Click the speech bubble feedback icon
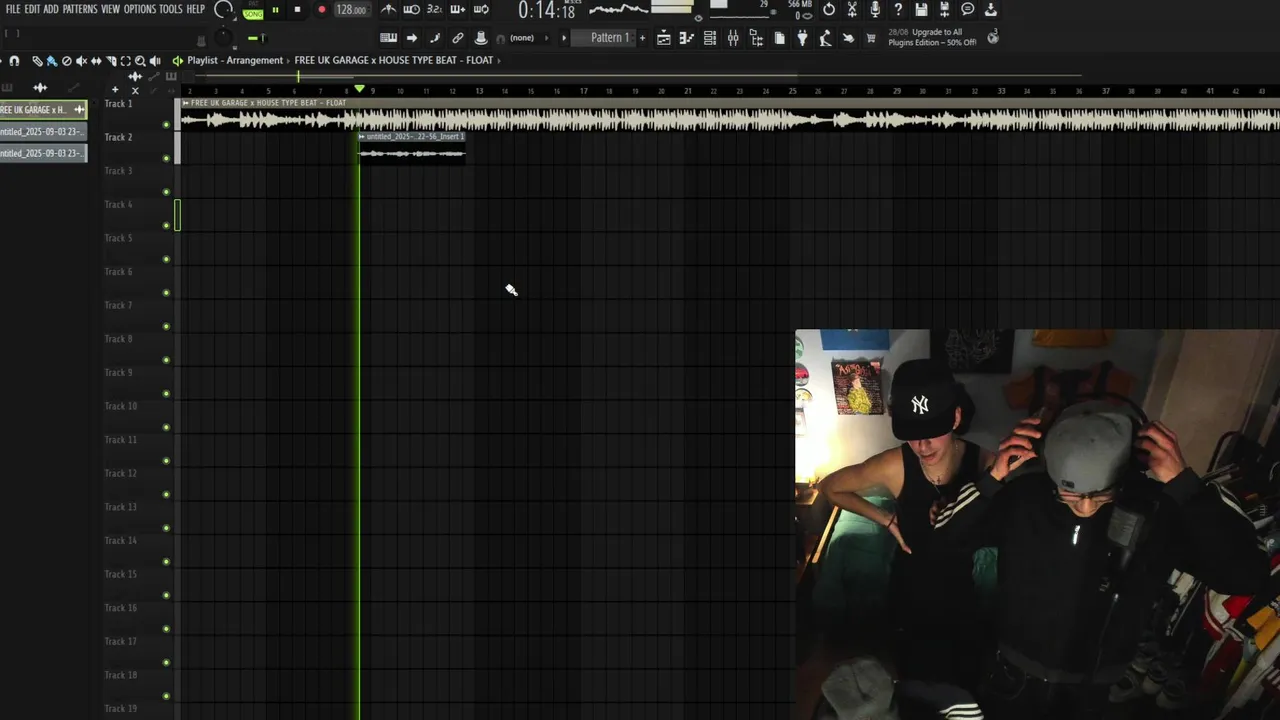 point(968,10)
